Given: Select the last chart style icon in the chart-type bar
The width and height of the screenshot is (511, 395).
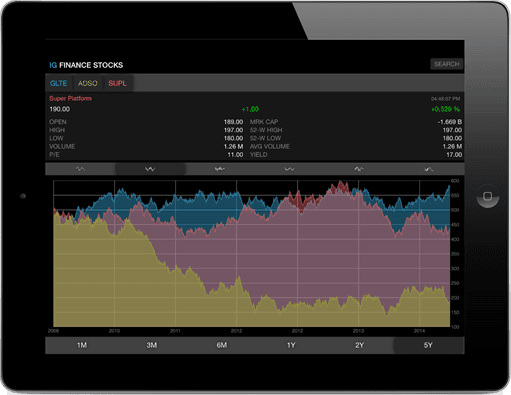Looking at the screenshot, I should [429, 169].
